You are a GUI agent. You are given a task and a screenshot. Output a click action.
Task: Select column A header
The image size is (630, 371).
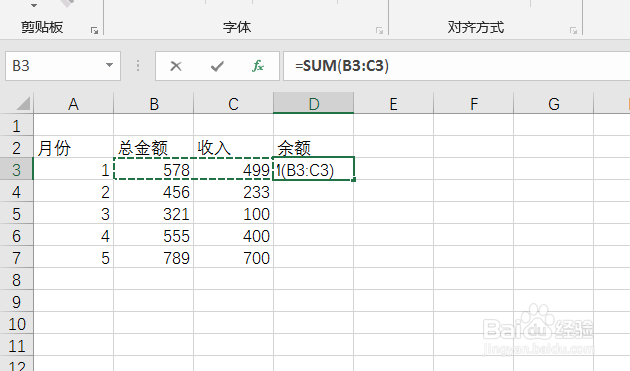tap(73, 104)
